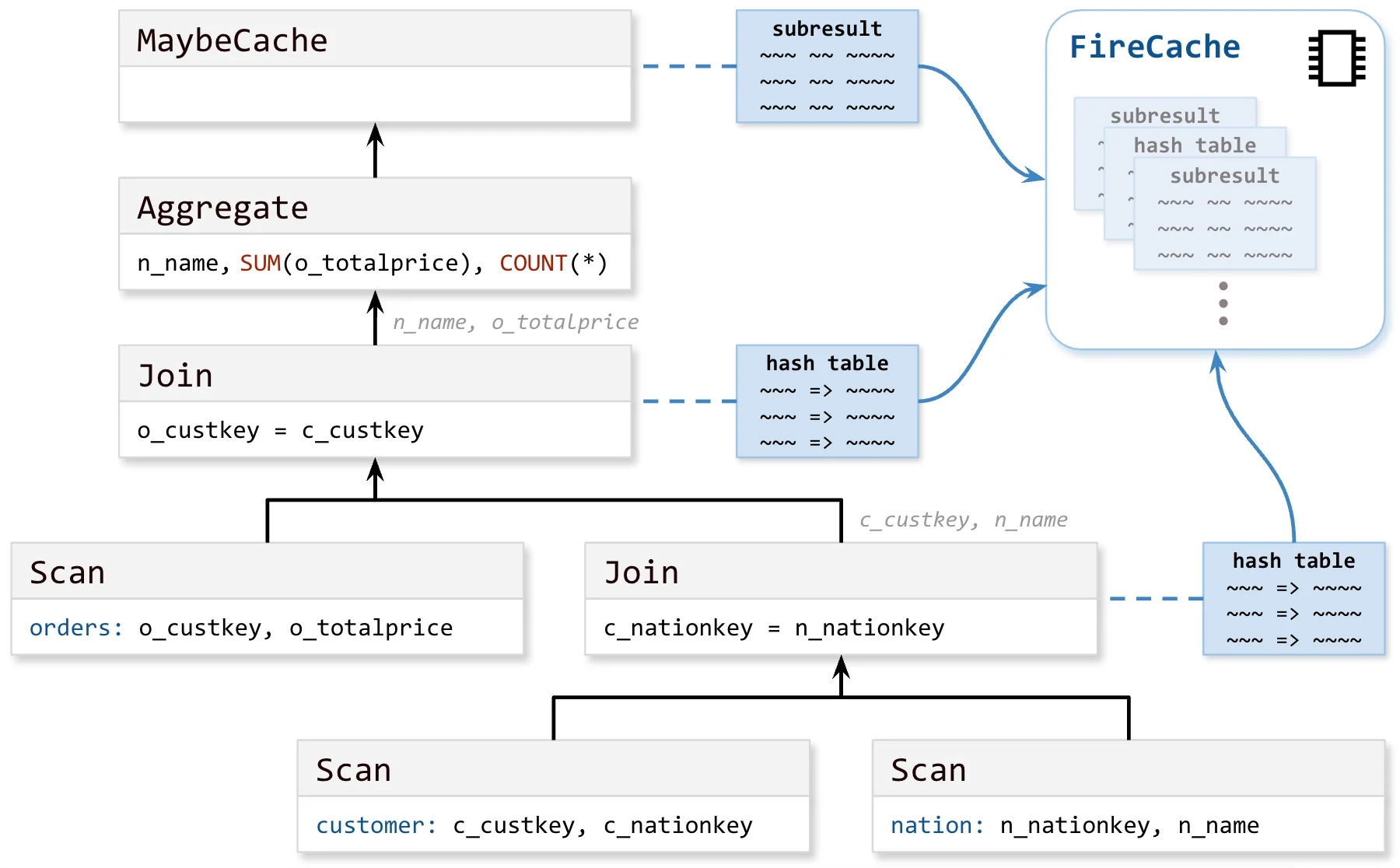Click the nation: n_nationkey, n_name row
Image resolution: width=1400 pixels, height=868 pixels.
tap(1129, 825)
